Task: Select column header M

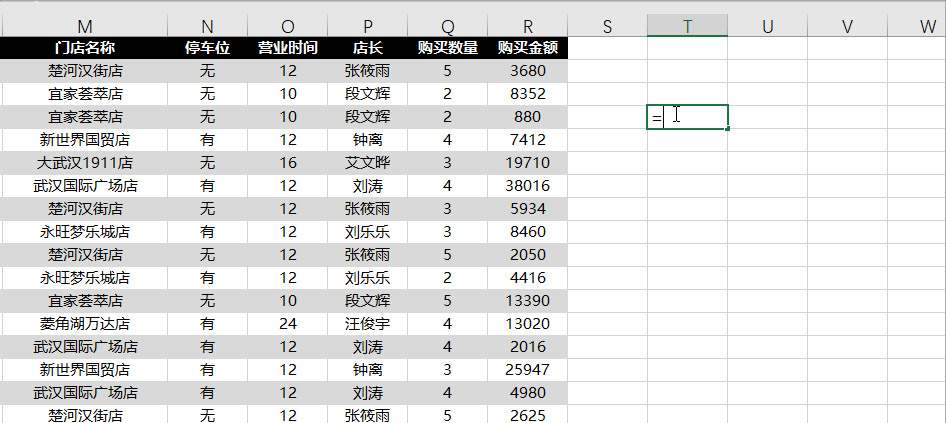Action: [85, 26]
